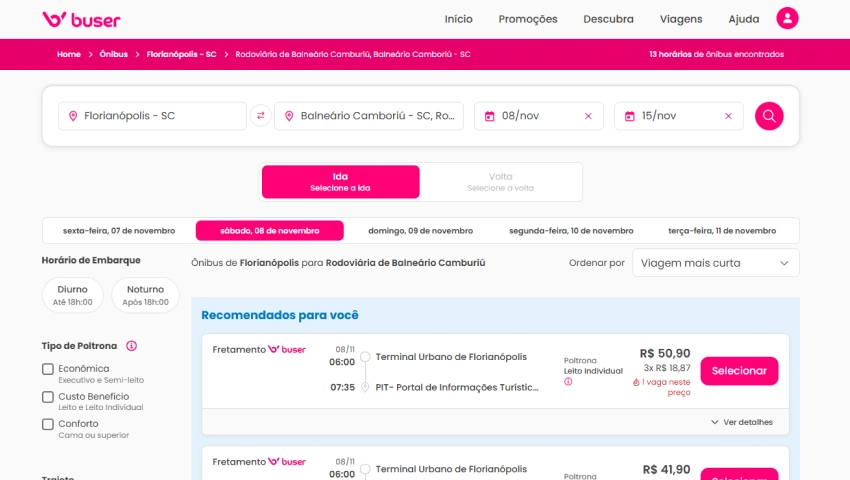The width and height of the screenshot is (850, 480).
Task: Click the origin location pin icon
Action: [x=73, y=116]
